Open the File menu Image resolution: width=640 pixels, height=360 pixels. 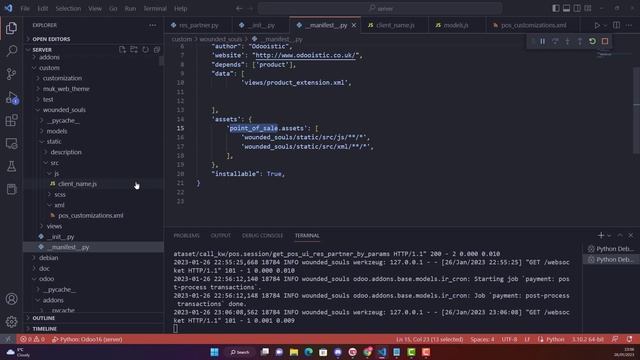tap(25, 8)
